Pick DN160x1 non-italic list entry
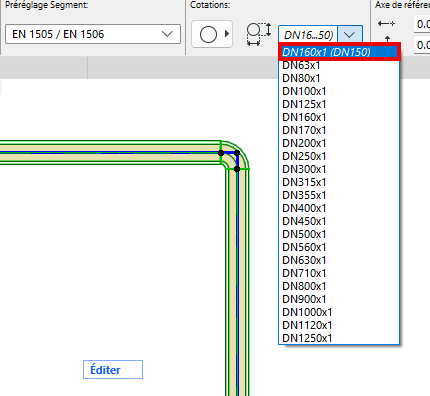Screen dimensions: 430x396 339,117
